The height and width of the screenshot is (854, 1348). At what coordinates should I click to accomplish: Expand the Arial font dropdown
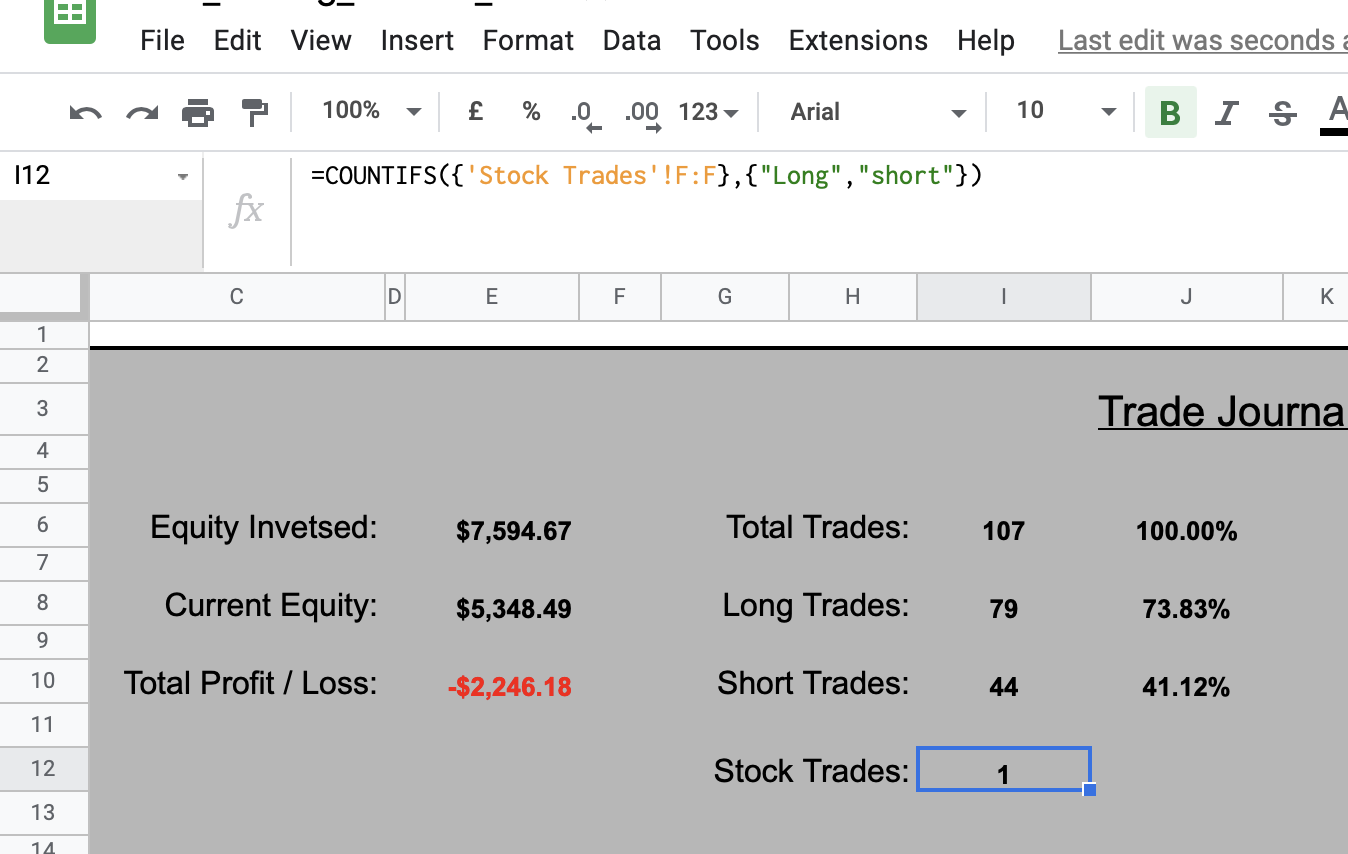coord(877,112)
